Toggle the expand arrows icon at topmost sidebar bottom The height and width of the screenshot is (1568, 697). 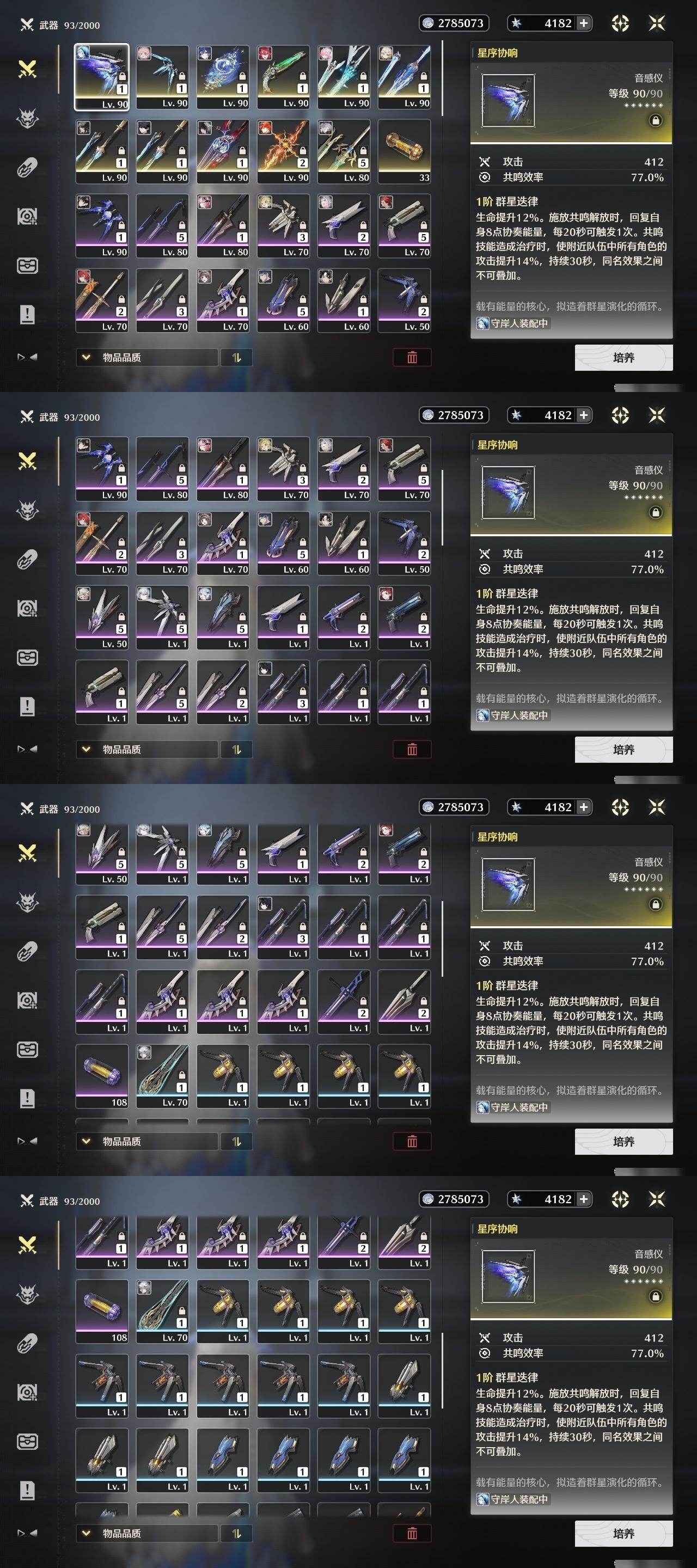27,357
